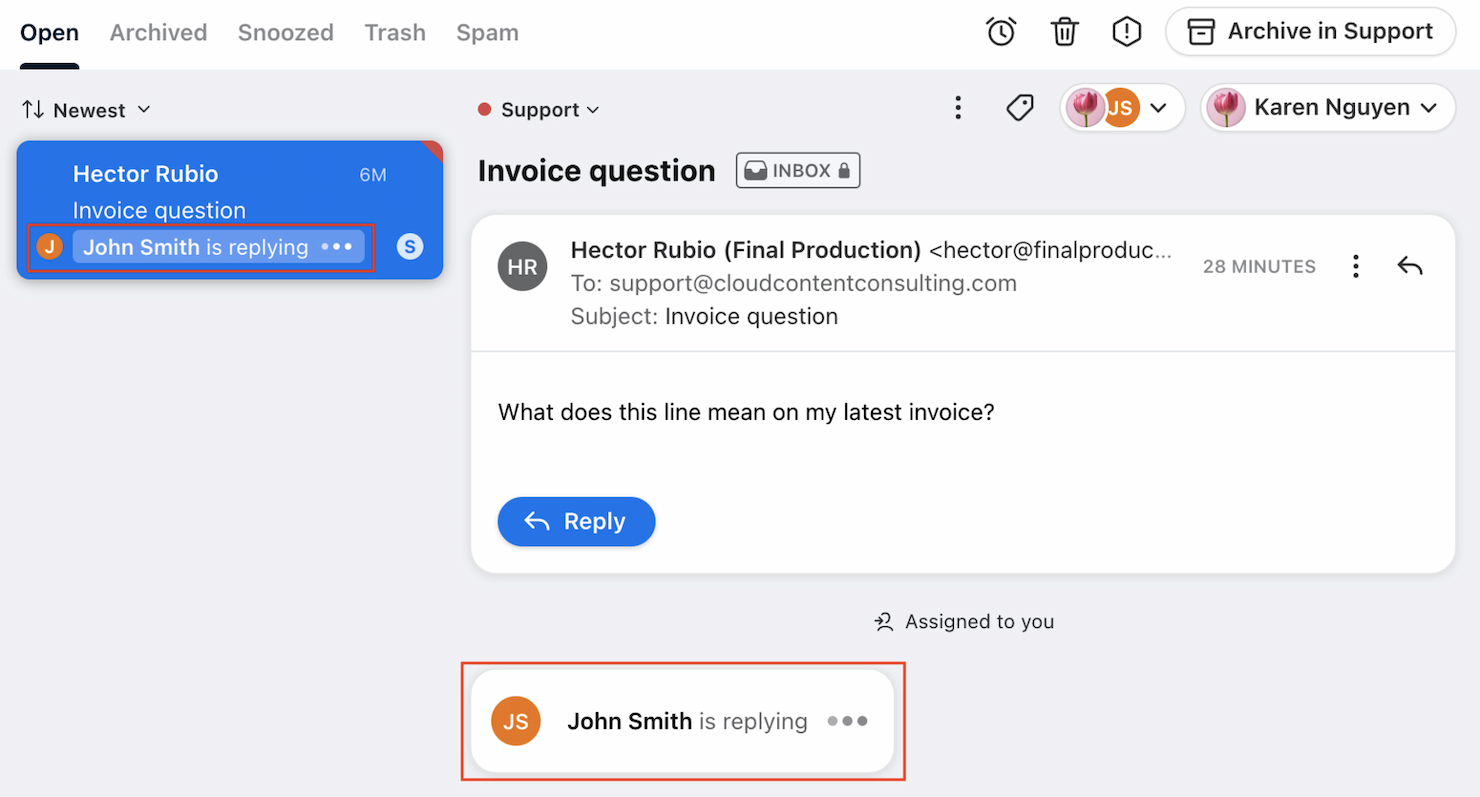Screen dimensions: 1480x797
Task: Click the INBOX badge with lock
Action: (798, 171)
